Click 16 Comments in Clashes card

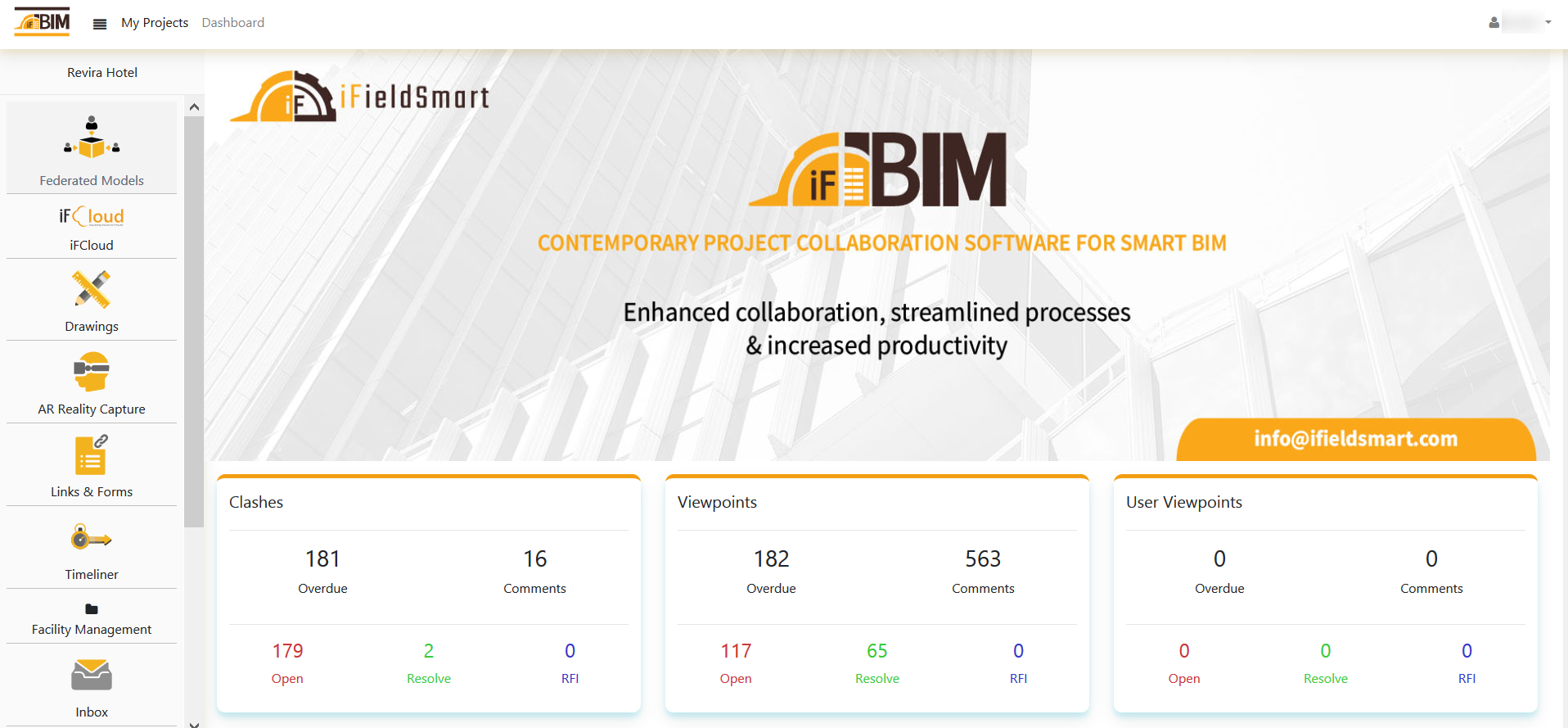click(x=534, y=572)
